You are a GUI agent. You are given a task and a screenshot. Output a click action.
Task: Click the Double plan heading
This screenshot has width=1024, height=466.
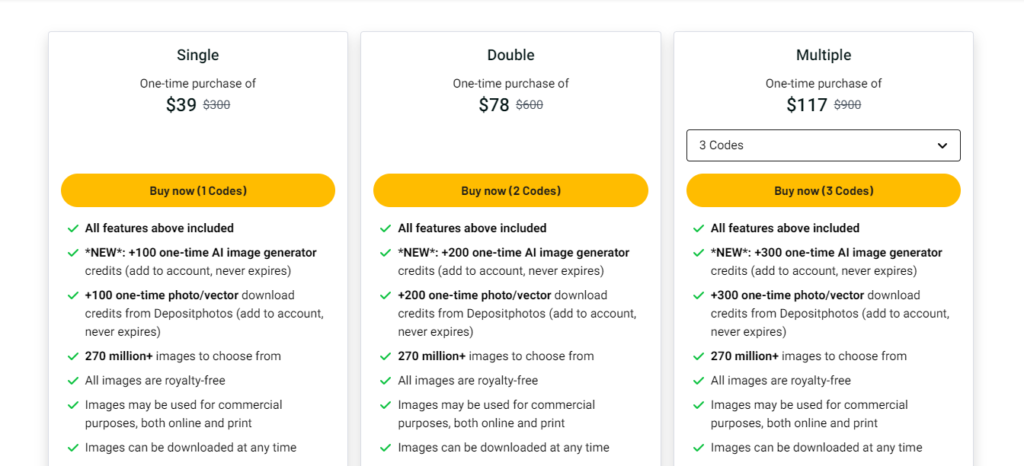[510, 55]
